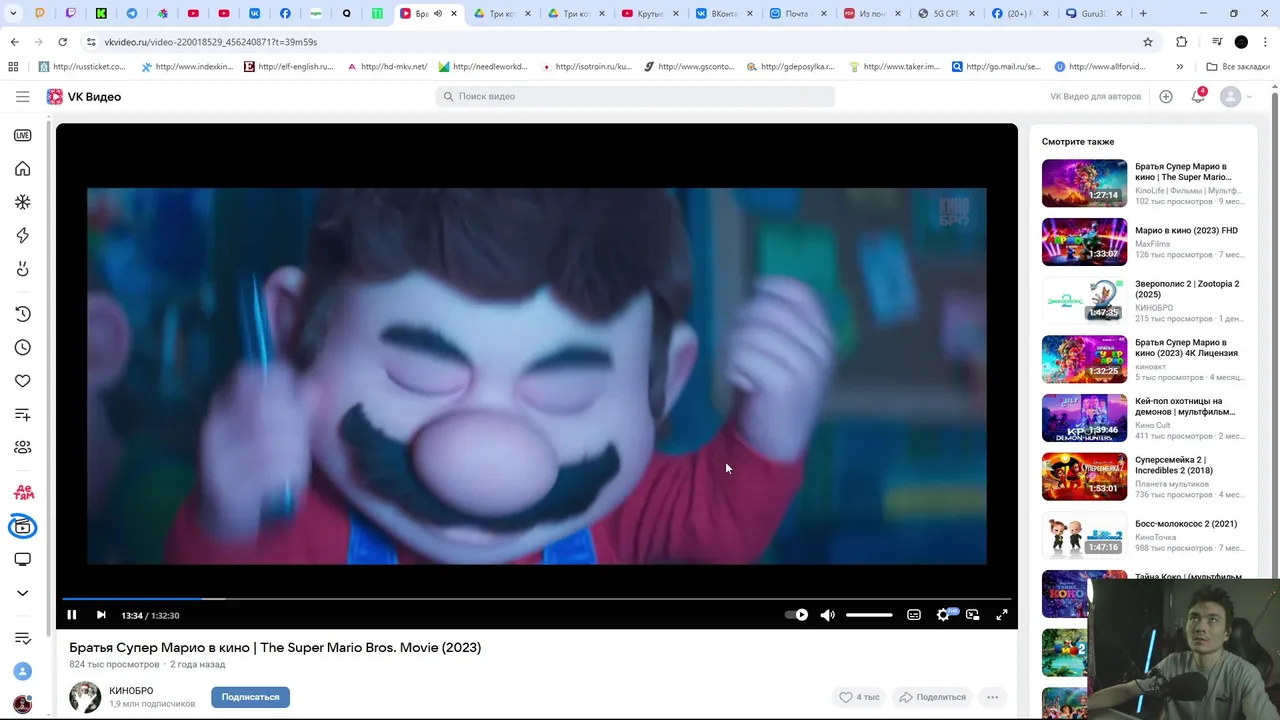The height and width of the screenshot is (720, 1280).
Task: Open VK Видео для авторов link
Action: click(1095, 96)
